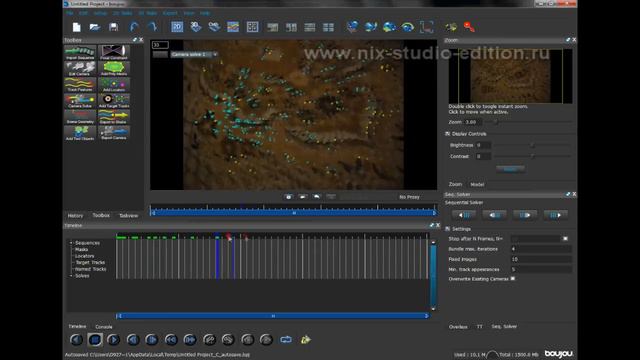Undo the last action in the toolbar
This screenshot has width=640, height=360.
click(134, 27)
